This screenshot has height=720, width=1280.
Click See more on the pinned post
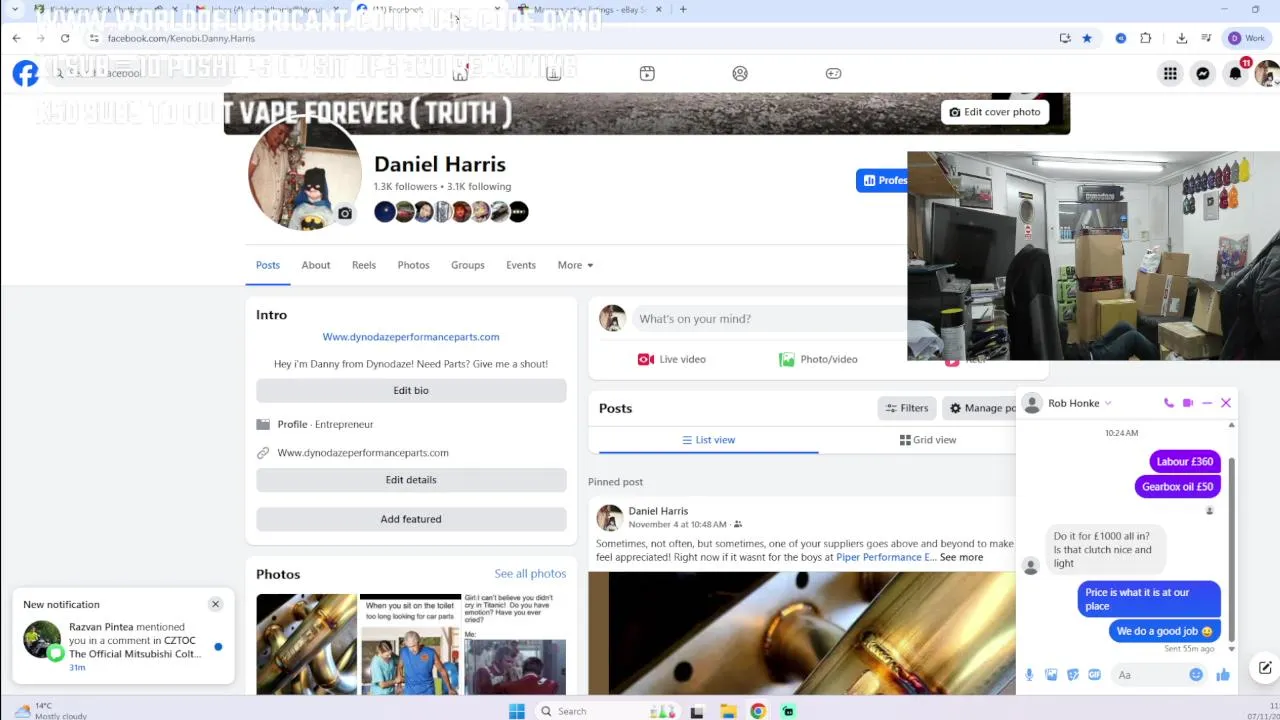tap(961, 557)
